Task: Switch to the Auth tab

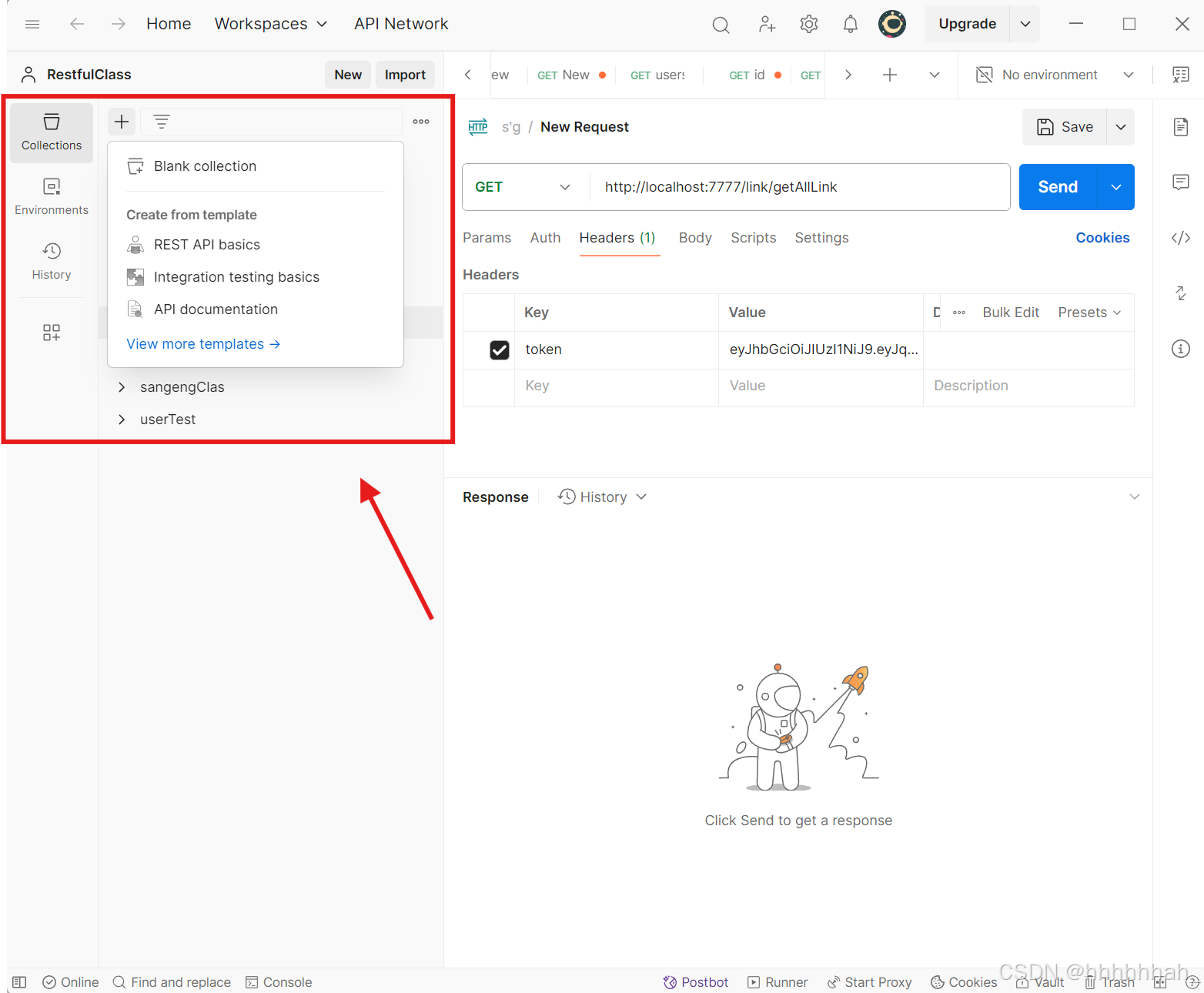Action: coord(545,238)
